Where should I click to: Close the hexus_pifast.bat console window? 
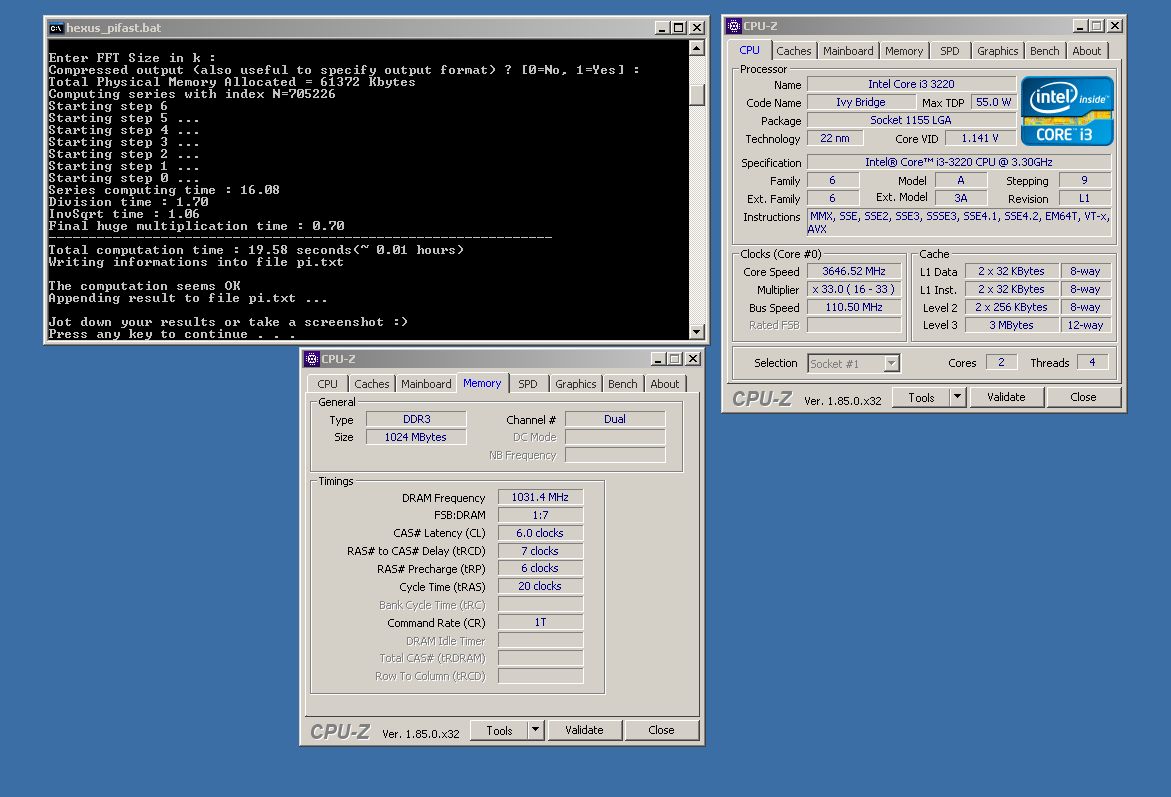pyautogui.click(x=697, y=28)
